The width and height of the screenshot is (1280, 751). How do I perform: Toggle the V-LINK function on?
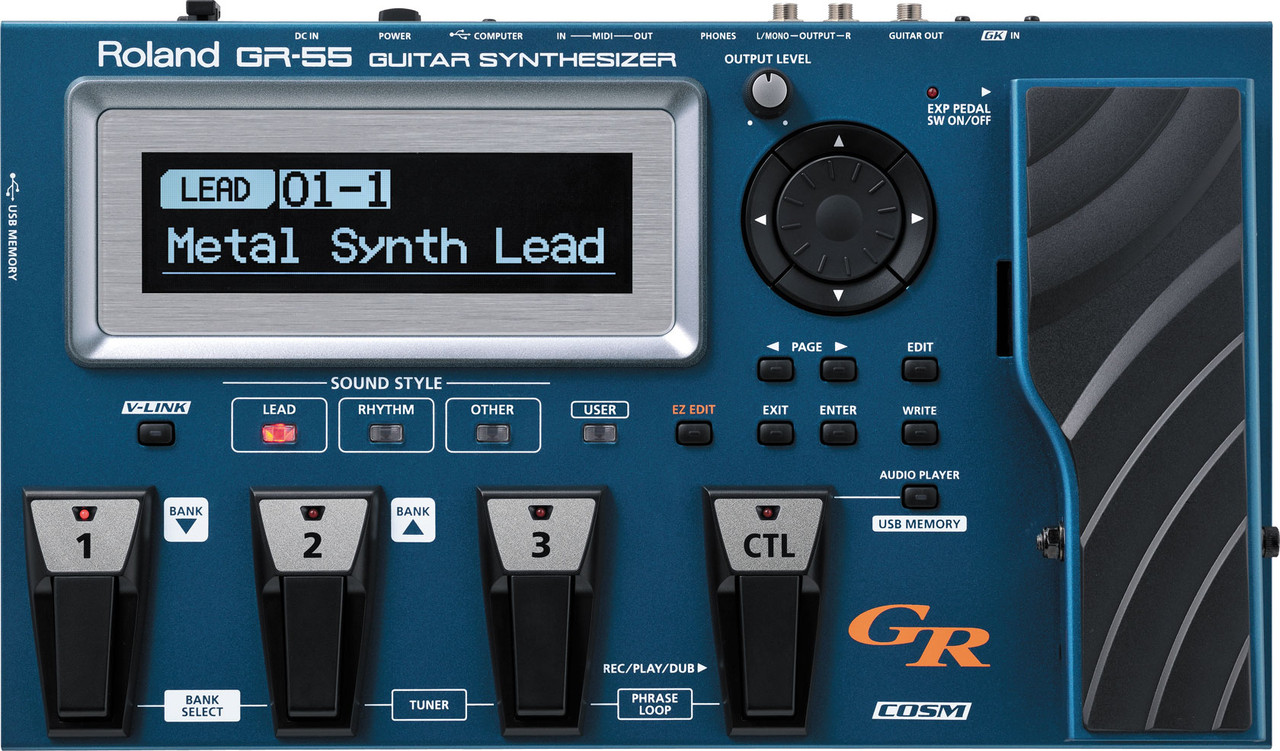(157, 432)
